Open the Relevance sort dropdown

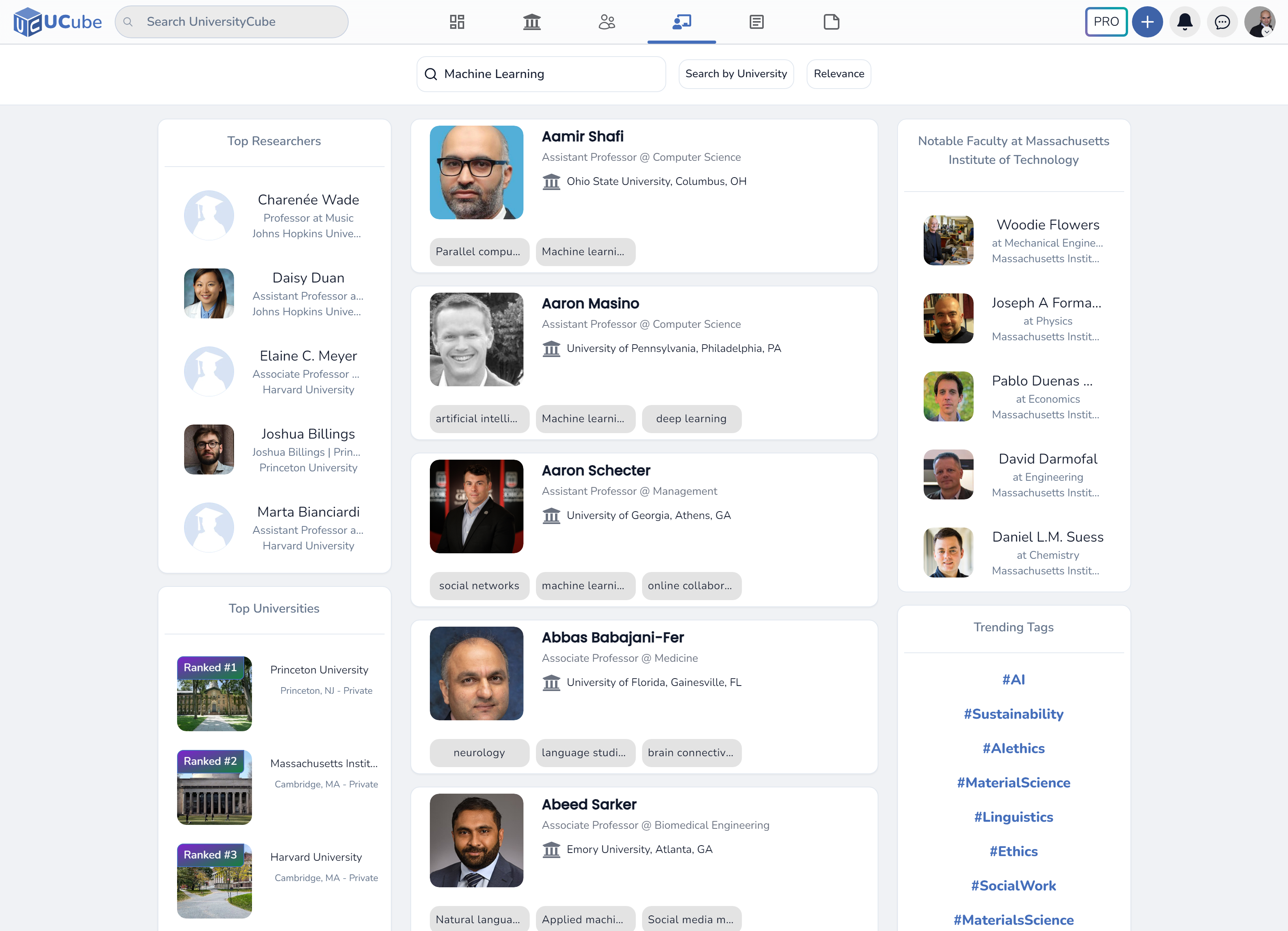[x=838, y=74]
